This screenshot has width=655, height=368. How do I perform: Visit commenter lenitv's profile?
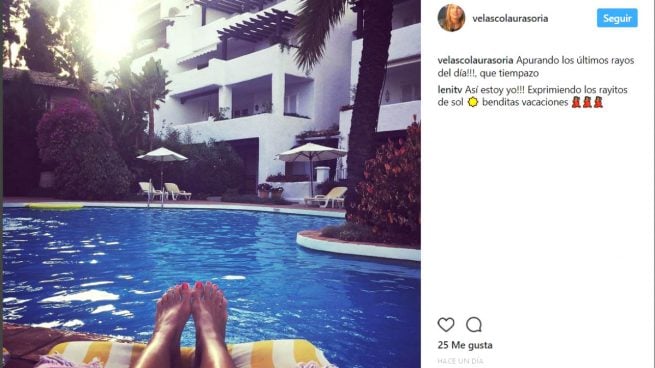coord(449,90)
